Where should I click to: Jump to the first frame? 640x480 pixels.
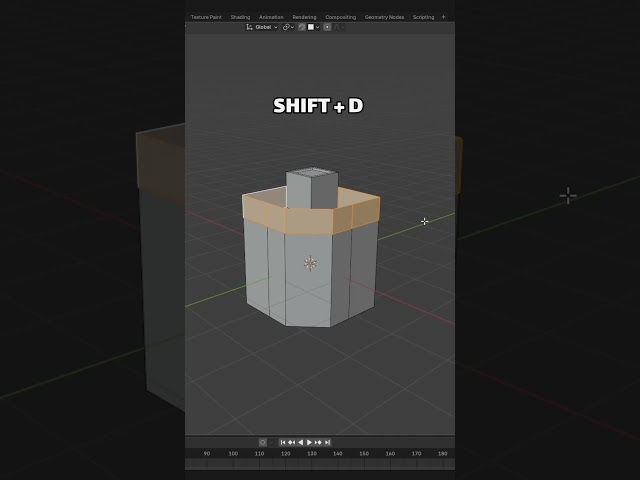283,442
